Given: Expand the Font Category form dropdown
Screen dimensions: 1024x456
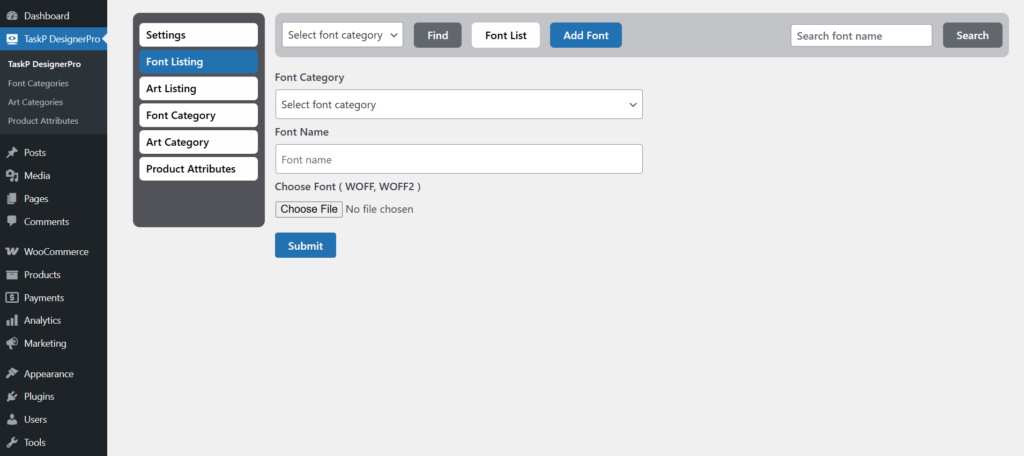Looking at the screenshot, I should click(x=458, y=105).
